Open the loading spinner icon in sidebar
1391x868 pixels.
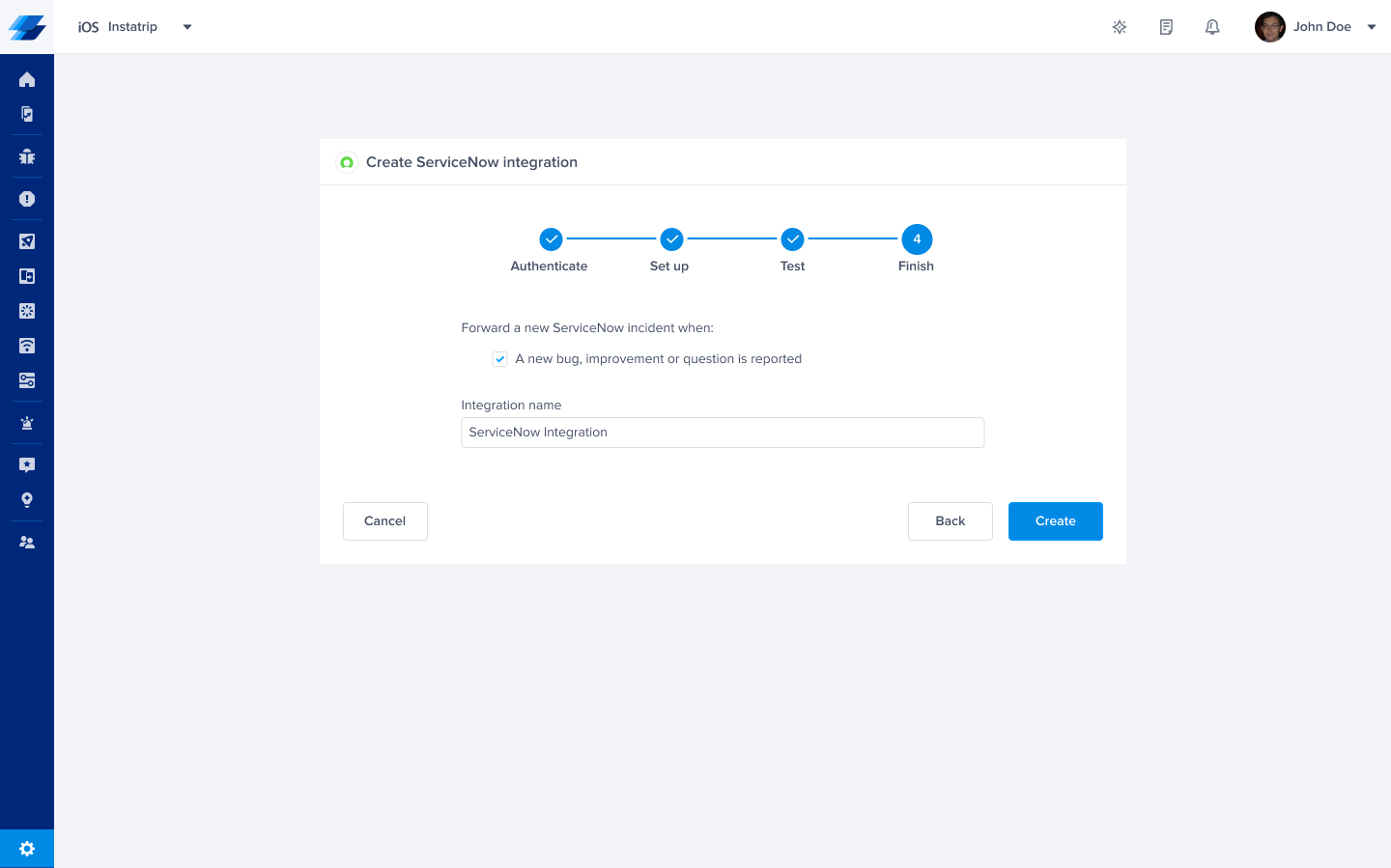pos(27,311)
